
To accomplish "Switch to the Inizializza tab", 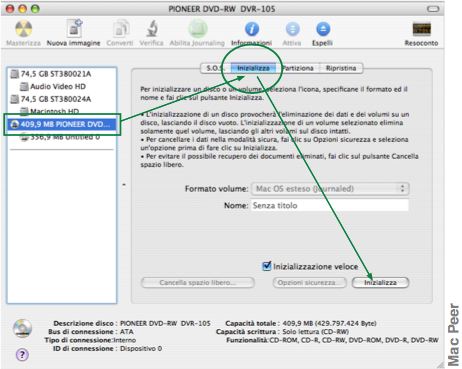I will point(253,68).
